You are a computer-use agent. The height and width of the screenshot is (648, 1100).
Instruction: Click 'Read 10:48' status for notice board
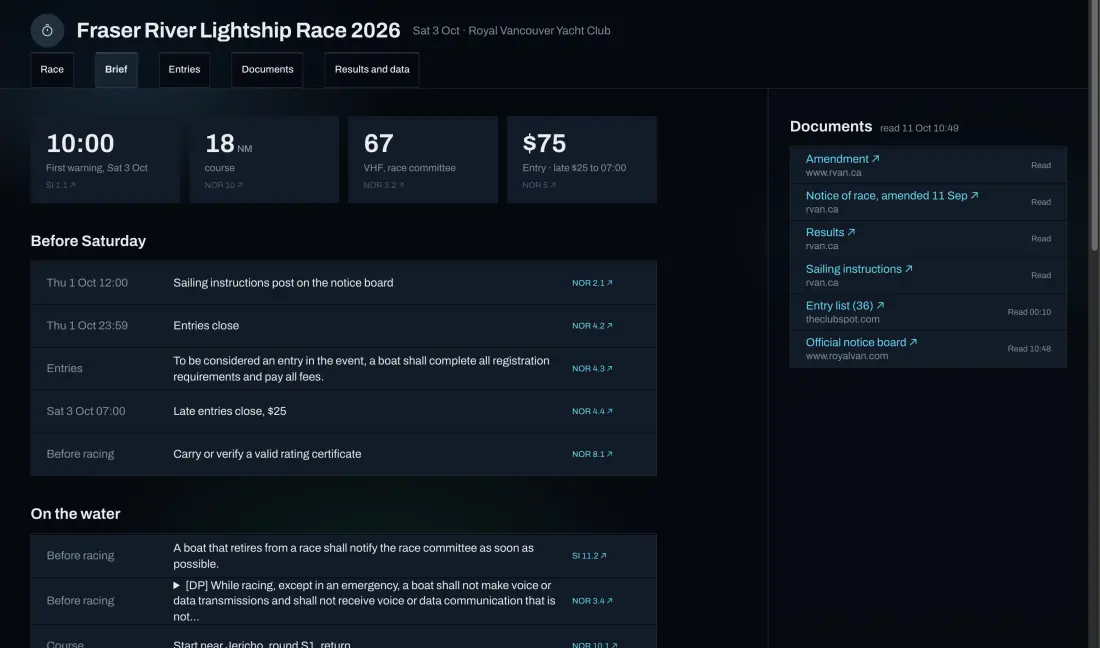point(1029,349)
